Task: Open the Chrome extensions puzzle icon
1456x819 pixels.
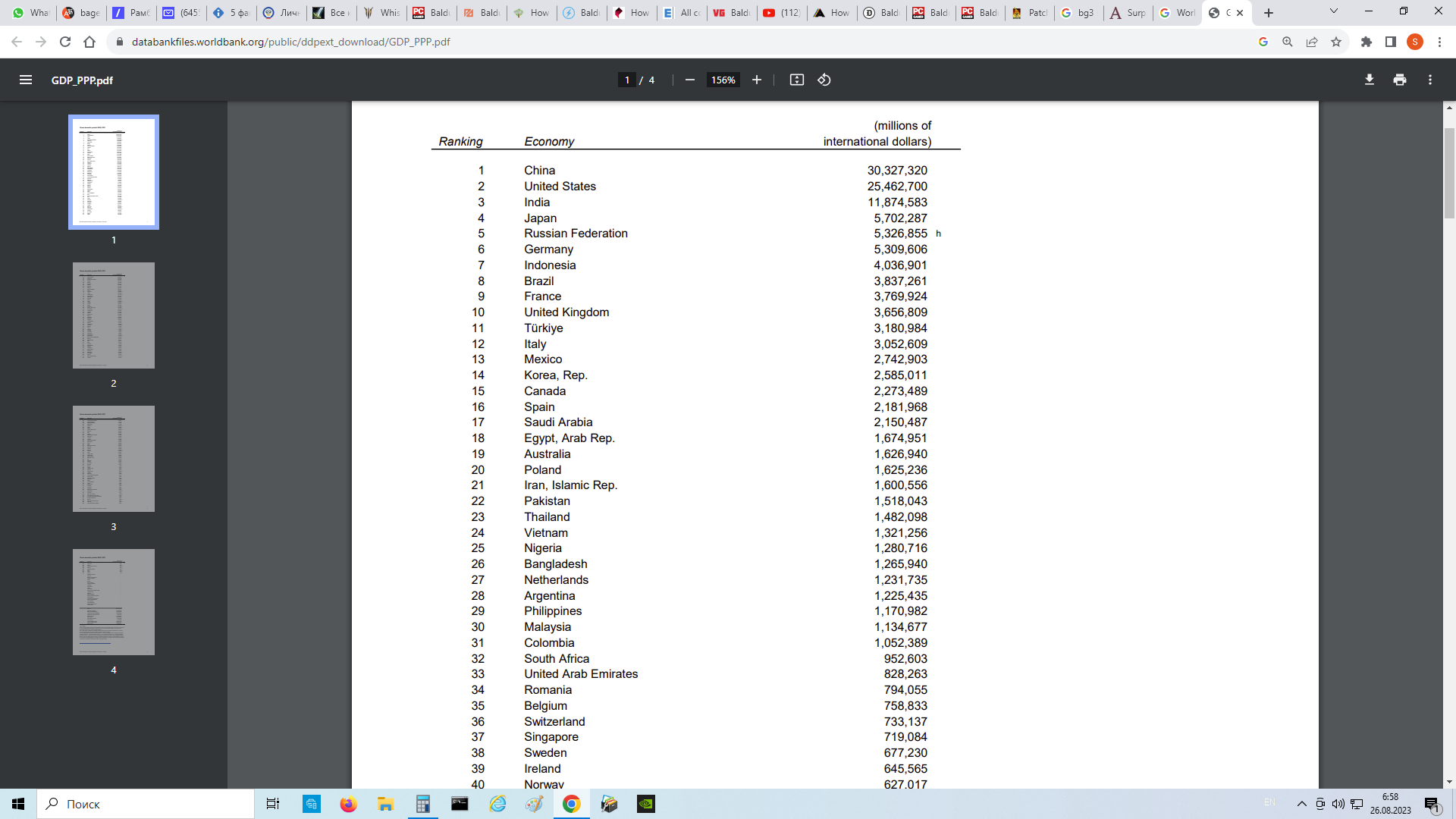Action: 1367,42
